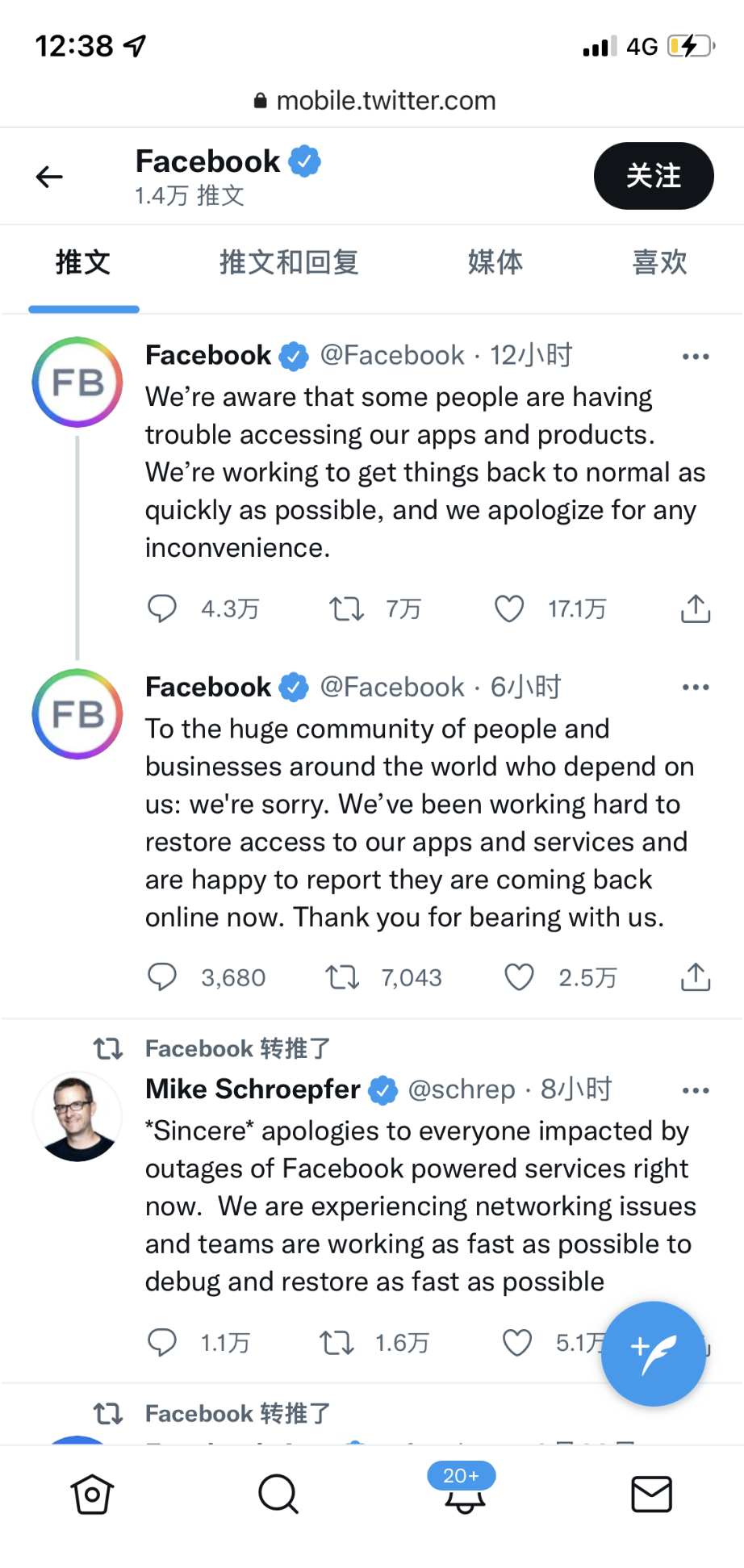
Task: Go back using the arrow icon
Action: (x=49, y=176)
